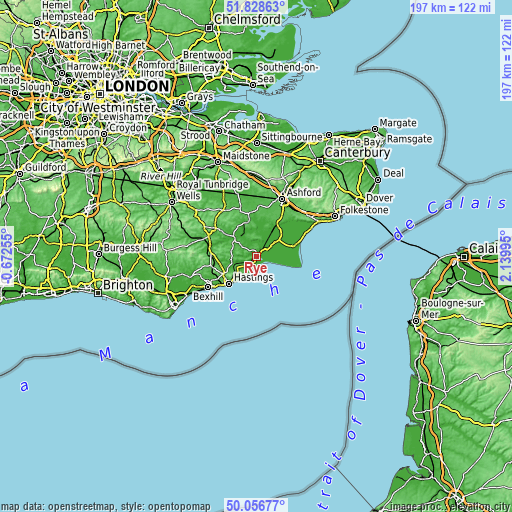Click the Billericay label

(199, 68)
